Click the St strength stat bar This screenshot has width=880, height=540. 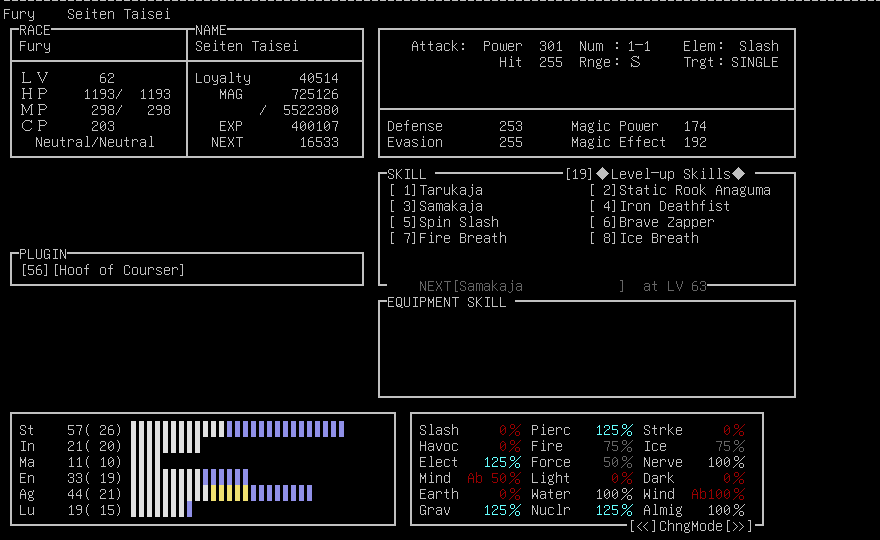tap(237, 429)
